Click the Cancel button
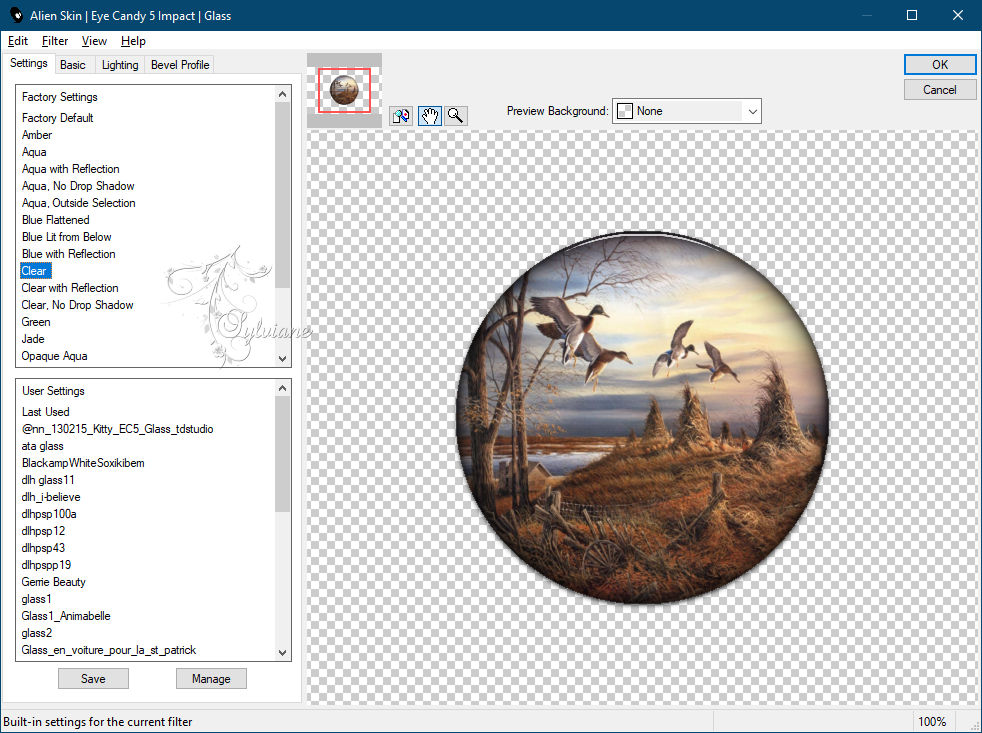Viewport: 982px width, 733px height. click(x=939, y=90)
